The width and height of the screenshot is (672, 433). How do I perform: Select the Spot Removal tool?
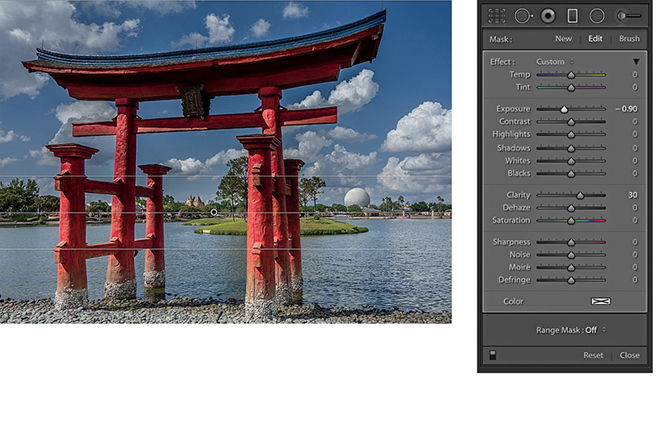523,16
